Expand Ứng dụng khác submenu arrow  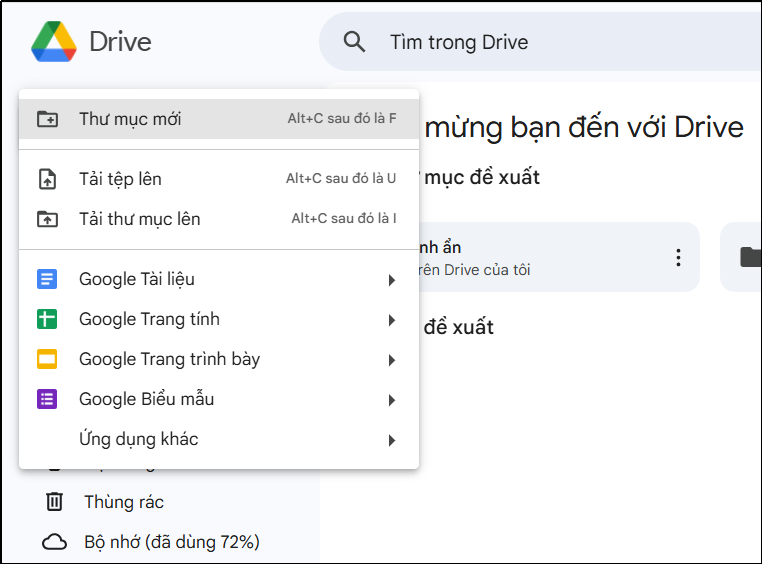(392, 440)
